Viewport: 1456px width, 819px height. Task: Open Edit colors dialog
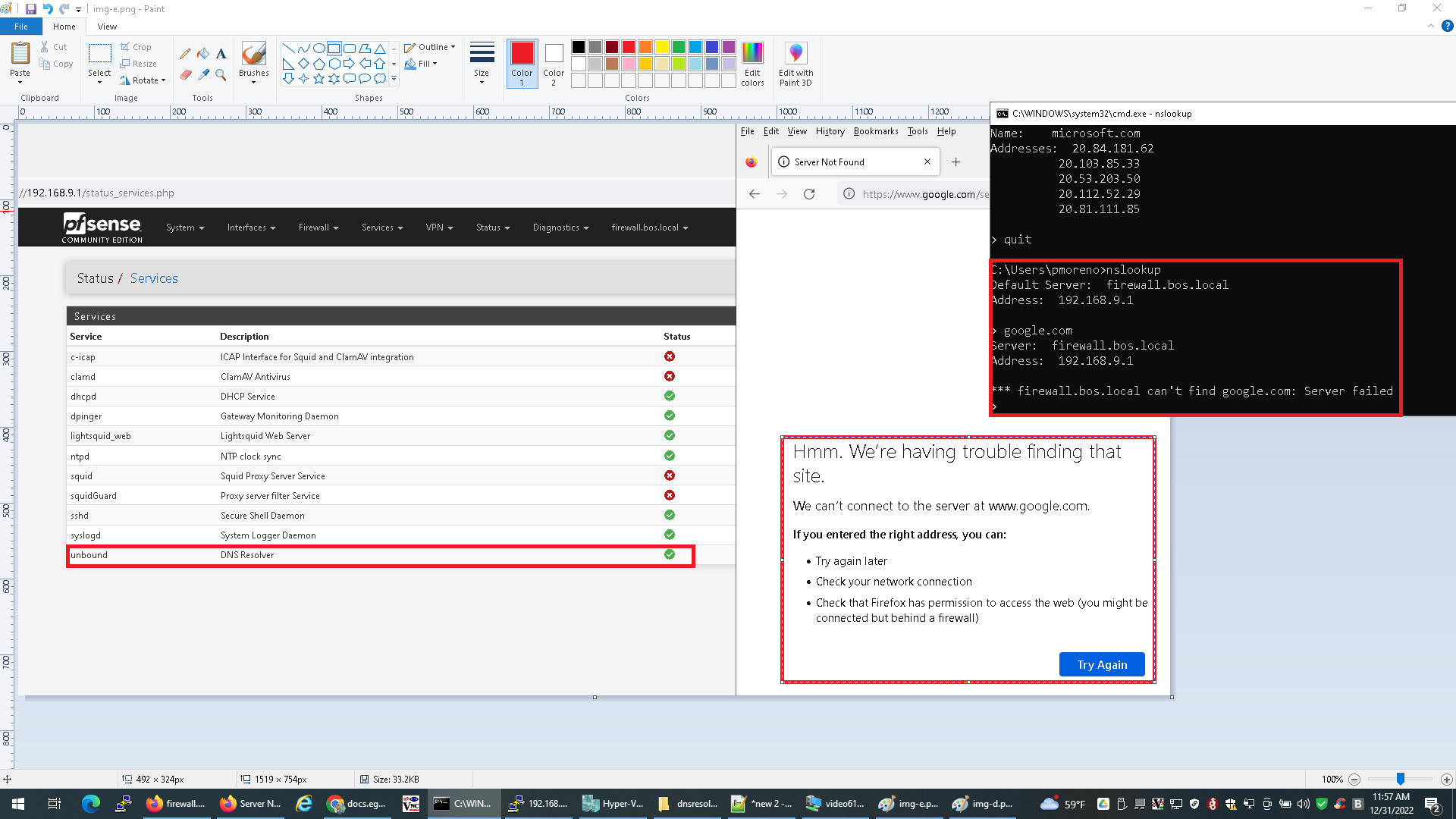(752, 64)
